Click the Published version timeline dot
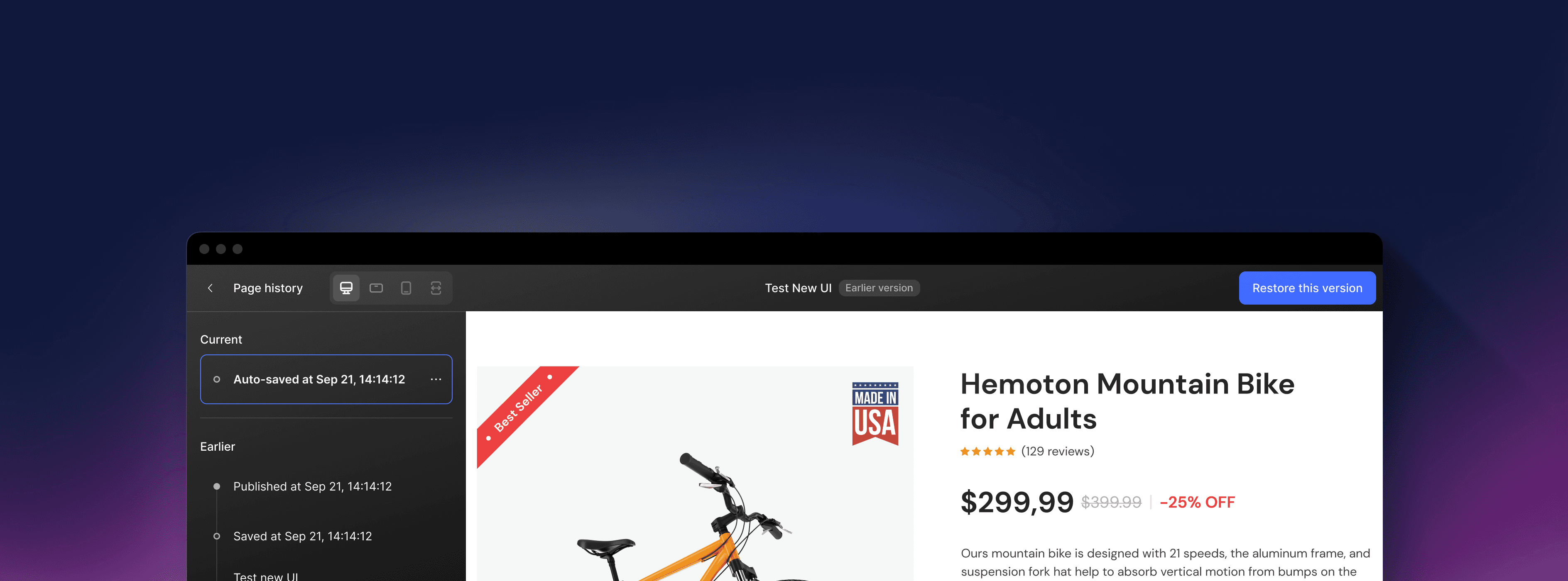Screen dimensions: 1568x581 coord(217,486)
